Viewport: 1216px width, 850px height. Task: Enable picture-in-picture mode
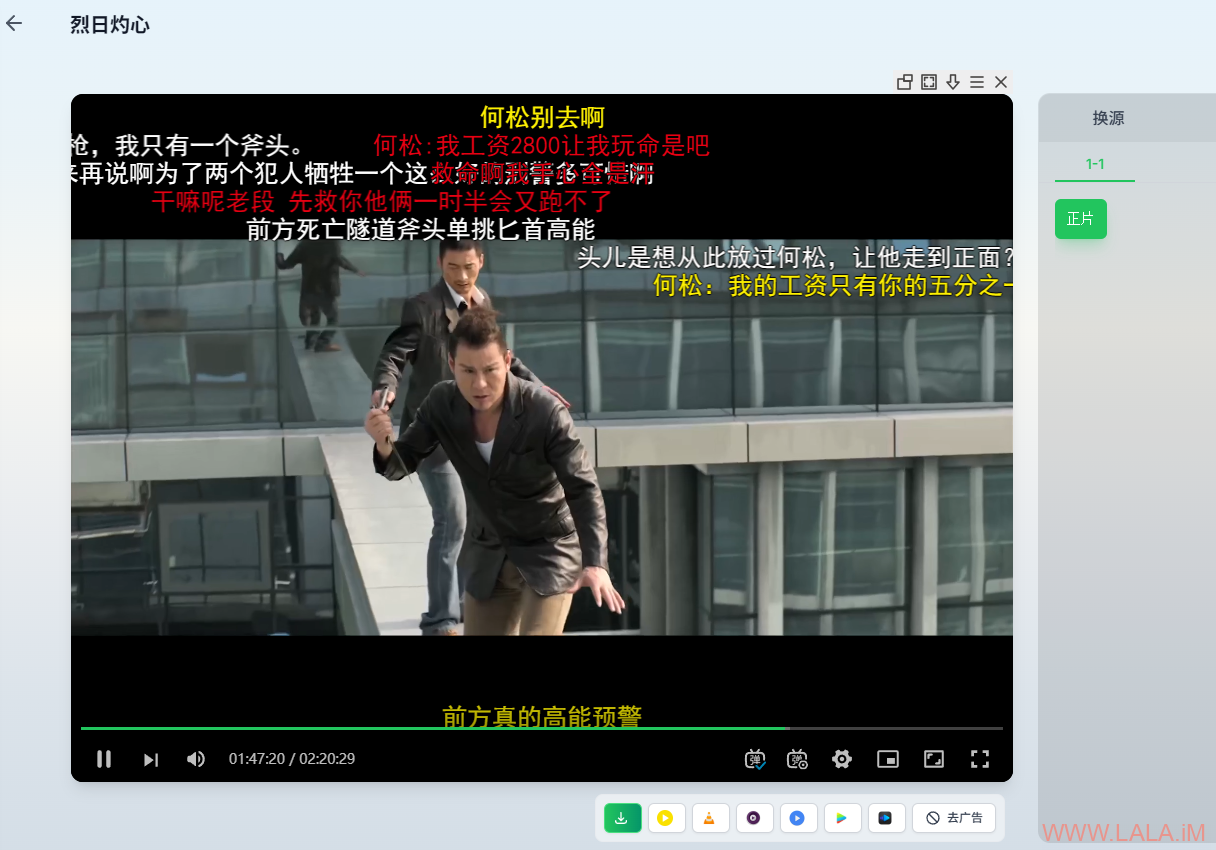coord(888,759)
